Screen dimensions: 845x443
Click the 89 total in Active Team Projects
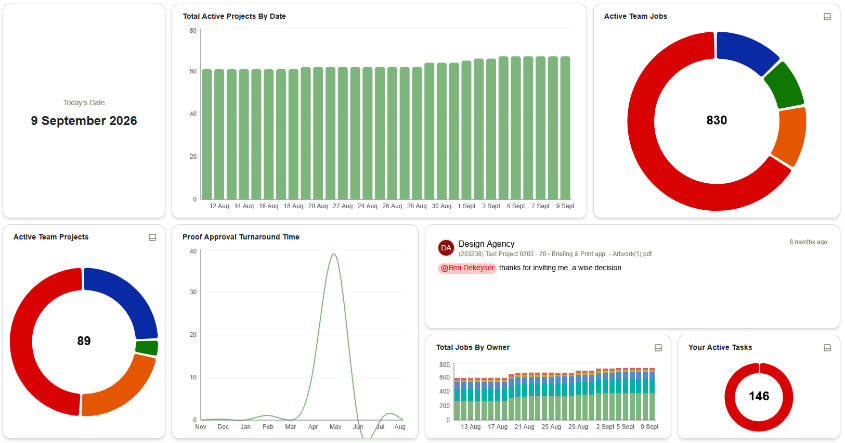(84, 341)
